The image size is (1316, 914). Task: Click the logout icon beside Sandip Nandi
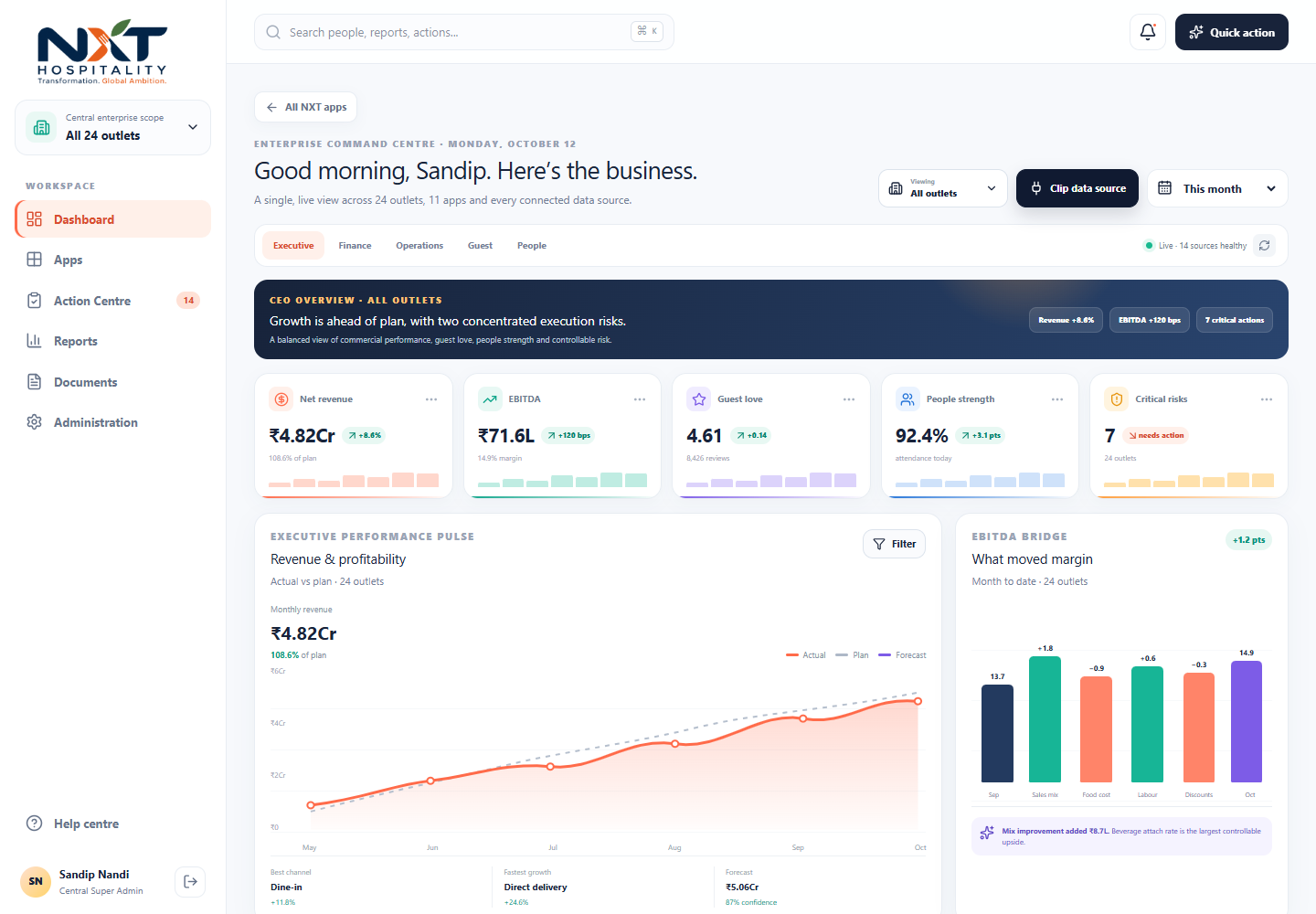pyautogui.click(x=190, y=882)
